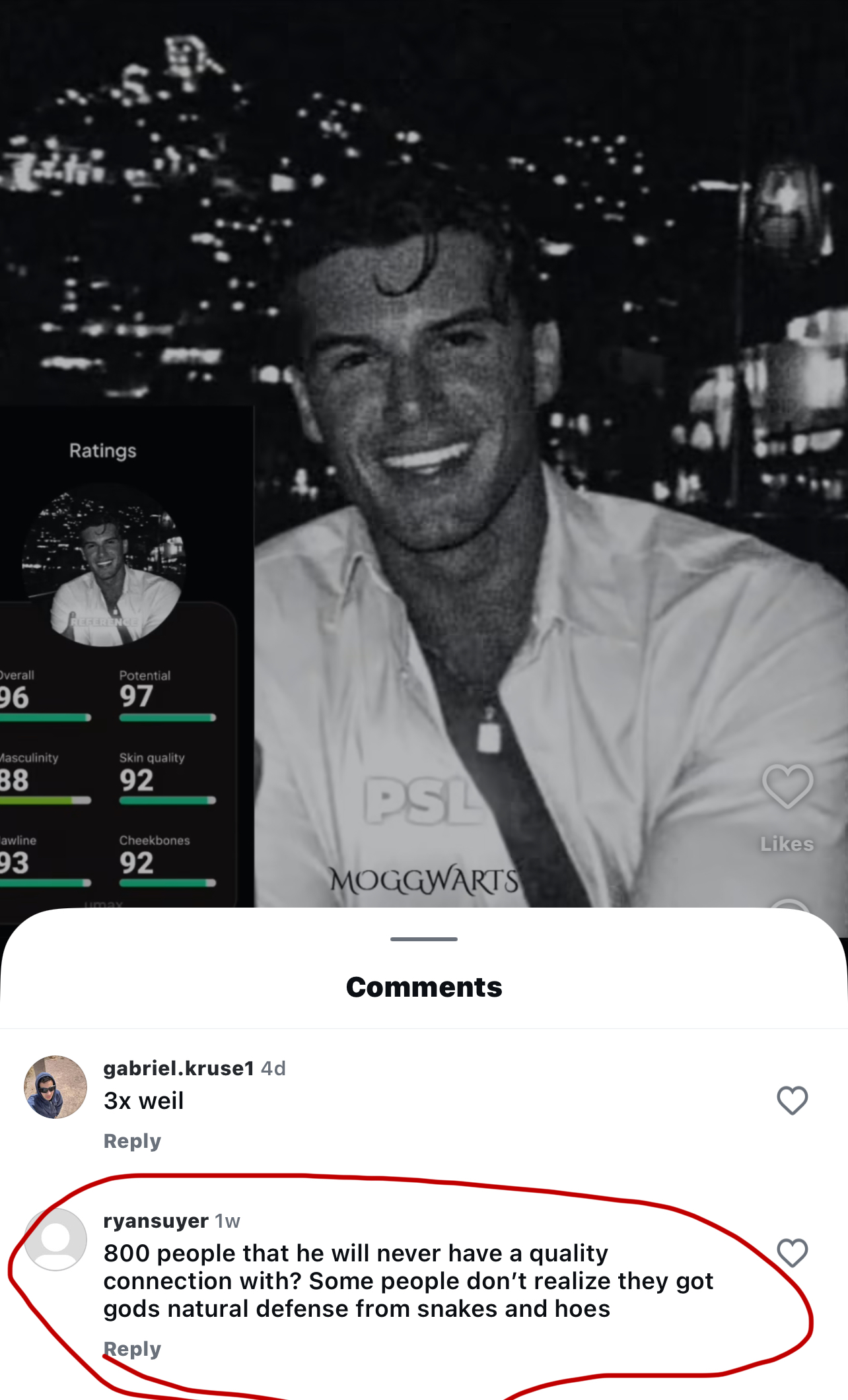The image size is (848, 1400).
Task: Like ryansuyer's comment with the heart
Action: click(792, 1253)
